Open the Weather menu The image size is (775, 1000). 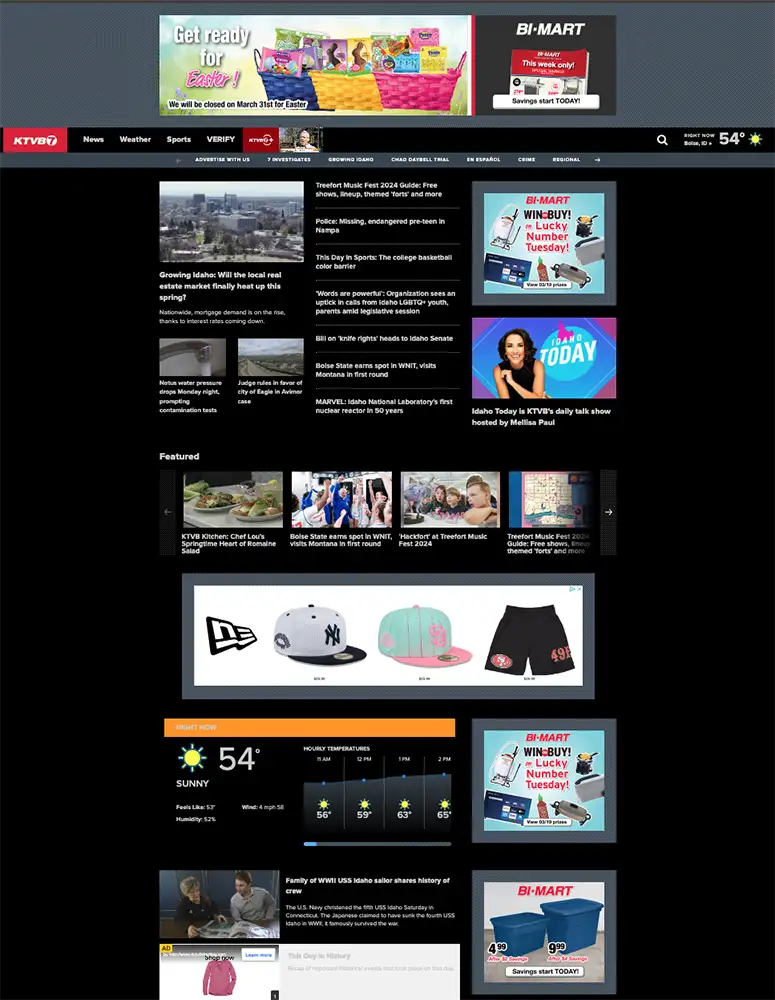click(135, 139)
